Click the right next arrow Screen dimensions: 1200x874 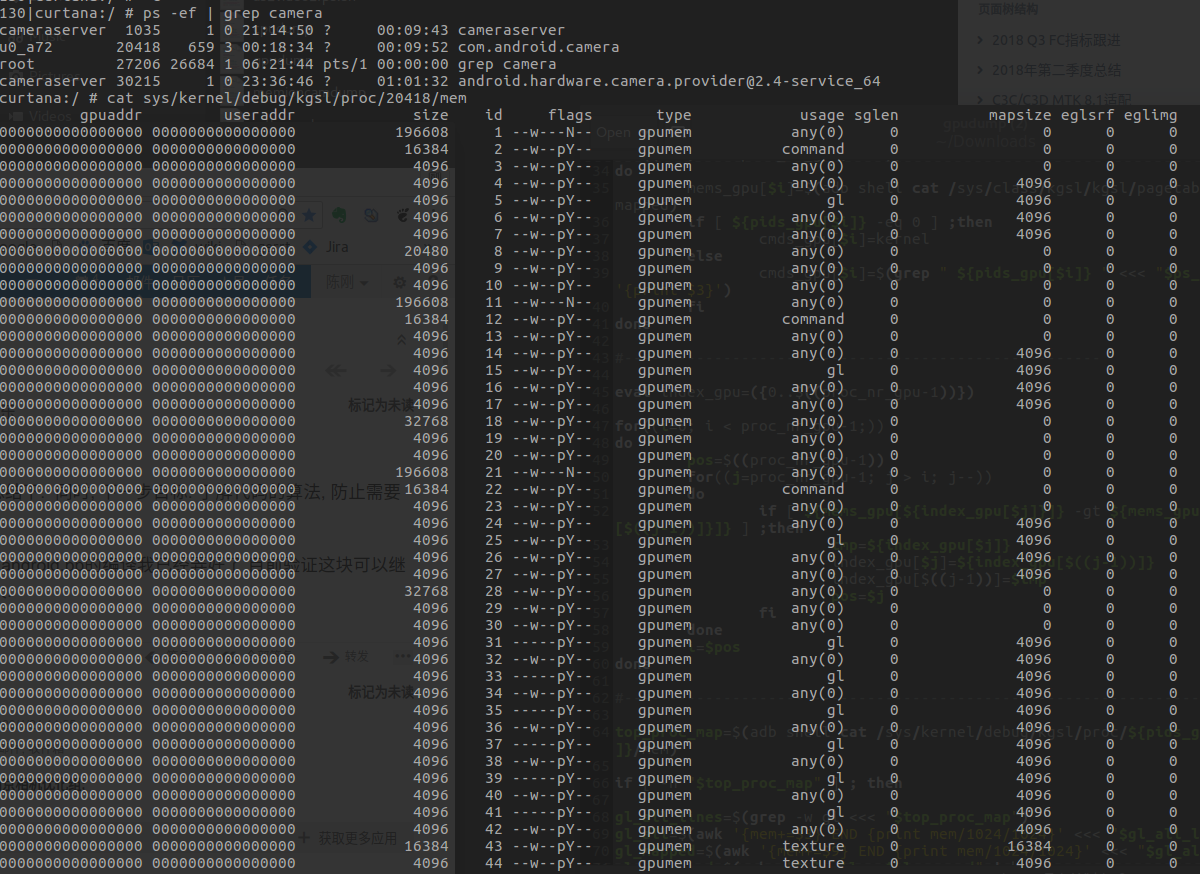[387, 370]
